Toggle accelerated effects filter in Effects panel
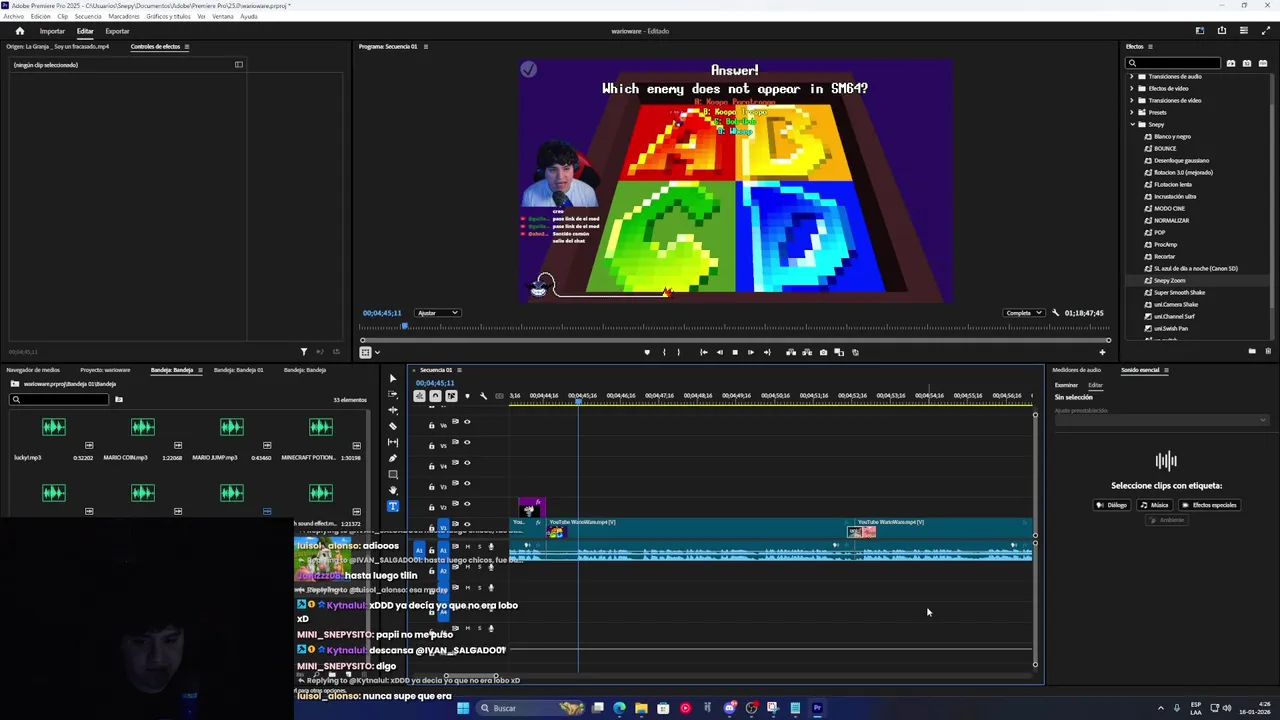Viewport: 1280px width, 720px height. 1231,63
